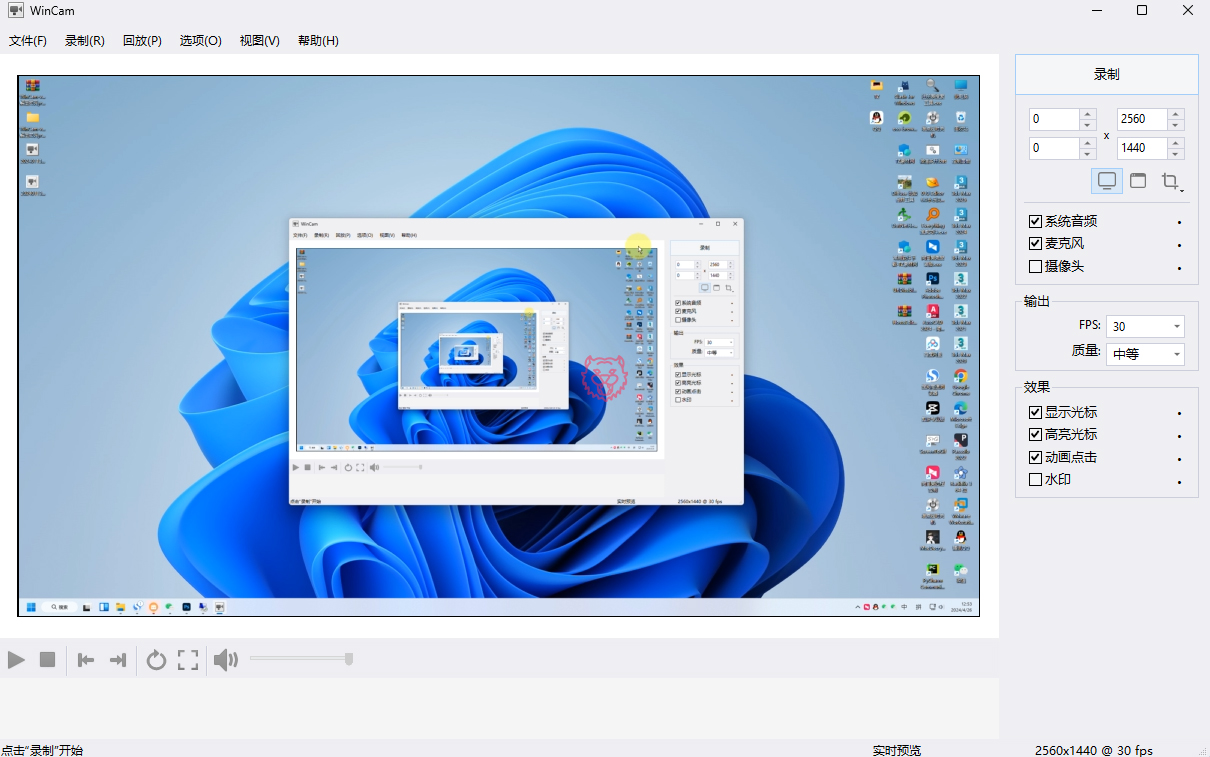Jump to previous frame icon
This screenshot has width=1210, height=757.
86,660
